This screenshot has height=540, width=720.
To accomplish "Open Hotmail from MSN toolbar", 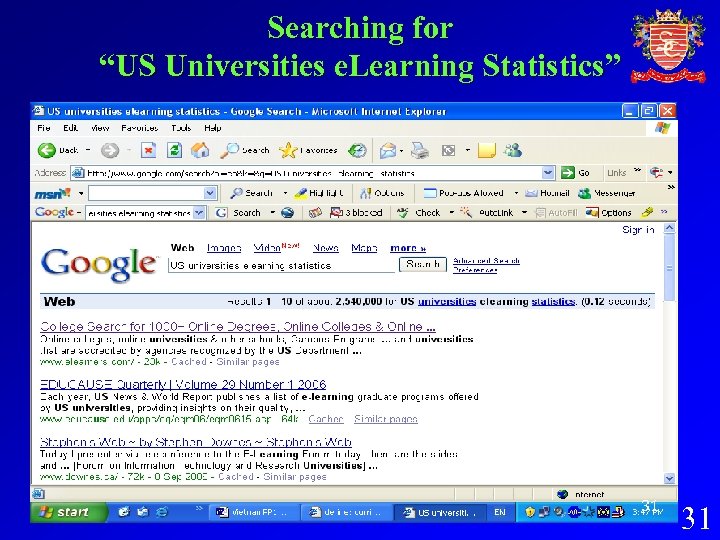I will tap(547, 193).
